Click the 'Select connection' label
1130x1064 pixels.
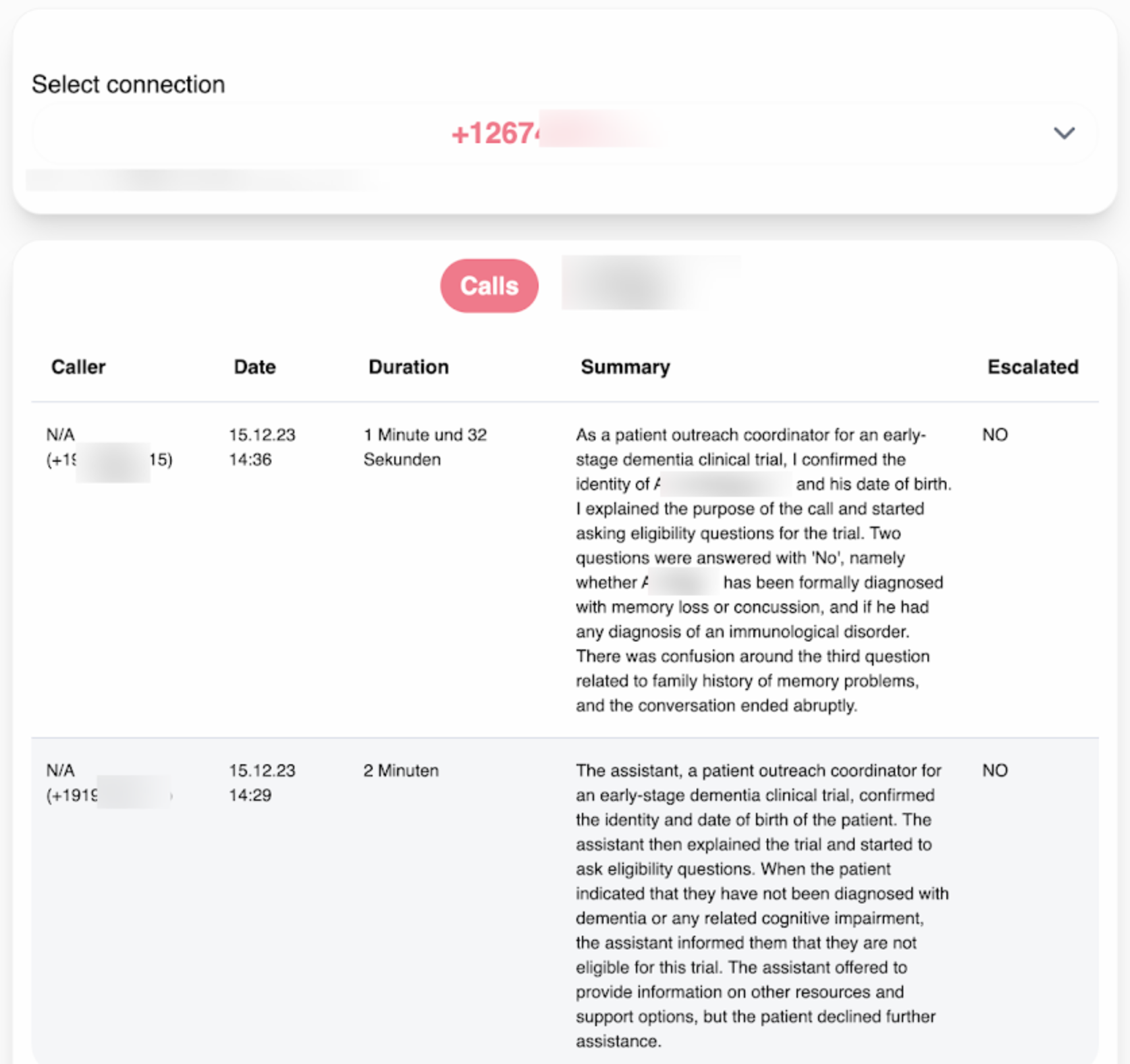(128, 84)
